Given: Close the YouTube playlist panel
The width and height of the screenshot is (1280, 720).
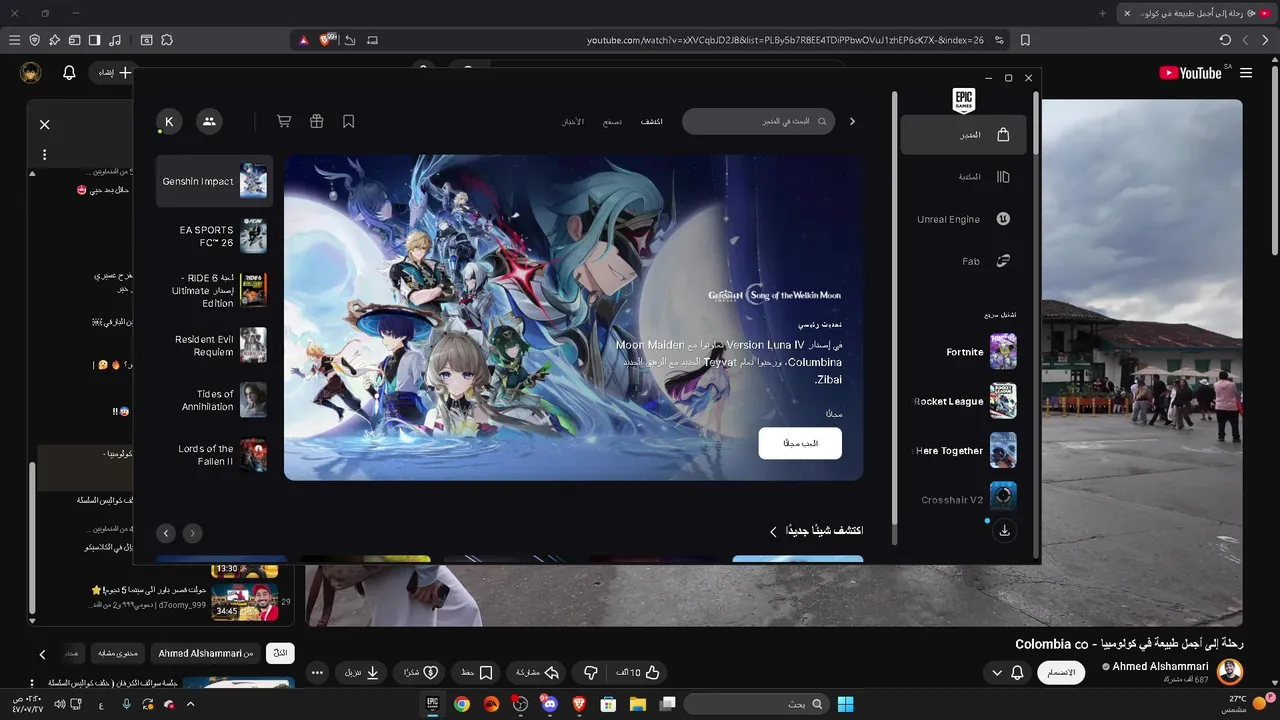Looking at the screenshot, I should [x=44, y=125].
